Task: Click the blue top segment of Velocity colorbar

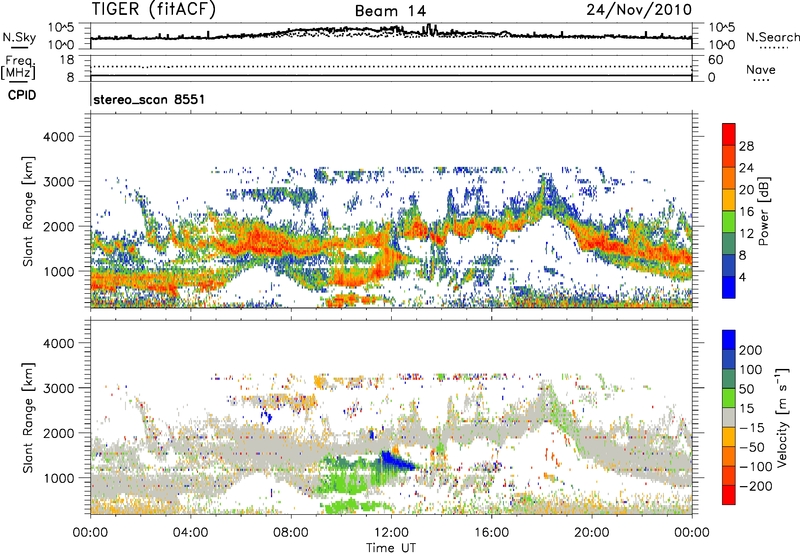Action: point(729,340)
